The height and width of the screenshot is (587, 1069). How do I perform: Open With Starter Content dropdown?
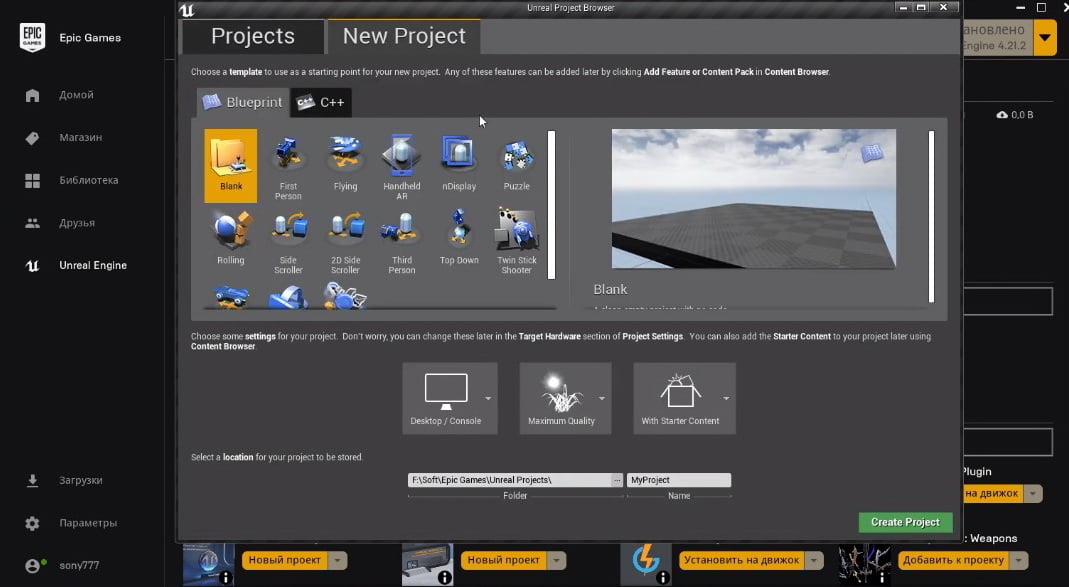pyautogui.click(x=684, y=398)
